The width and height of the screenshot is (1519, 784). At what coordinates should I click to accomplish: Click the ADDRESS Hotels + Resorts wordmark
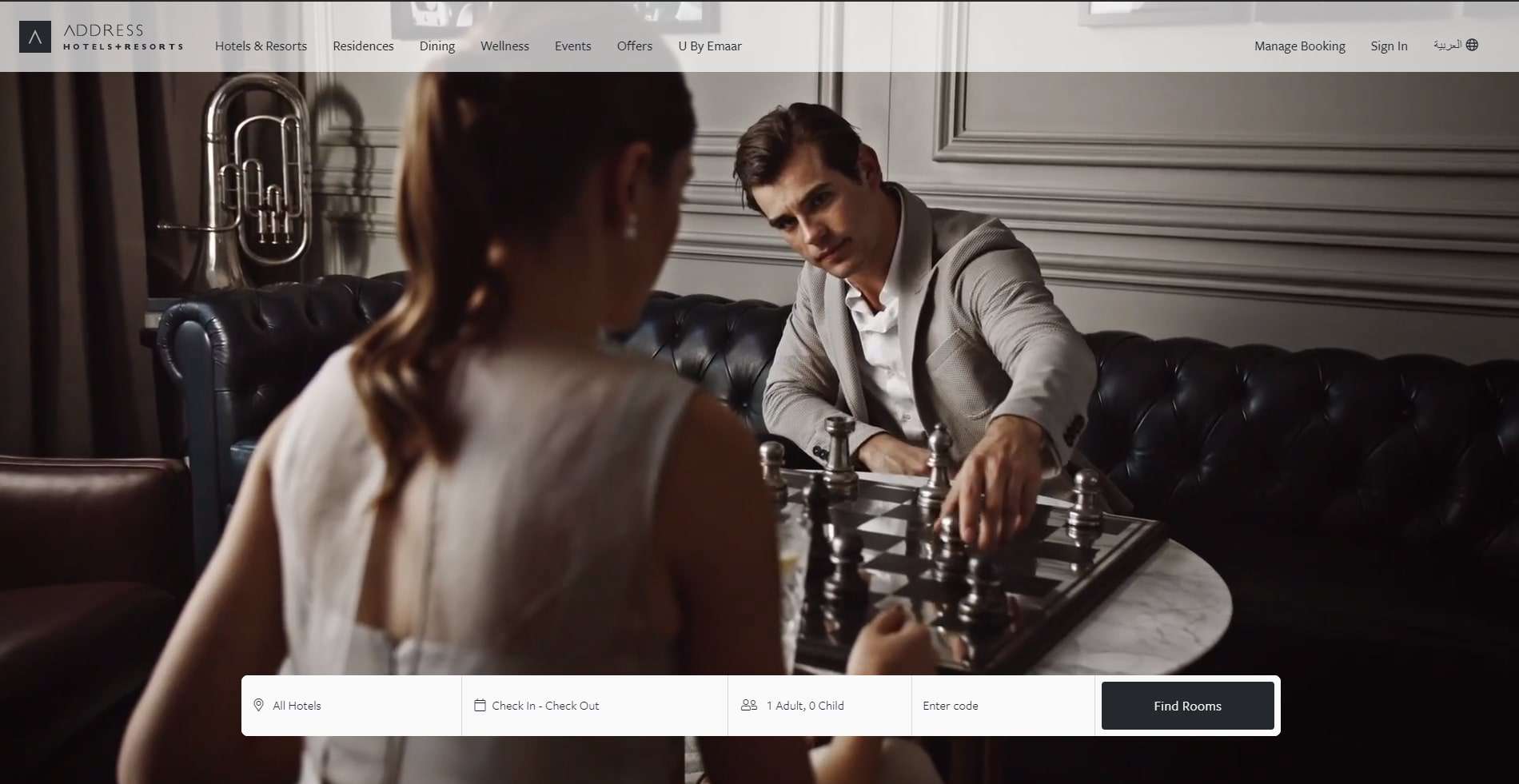(x=123, y=37)
